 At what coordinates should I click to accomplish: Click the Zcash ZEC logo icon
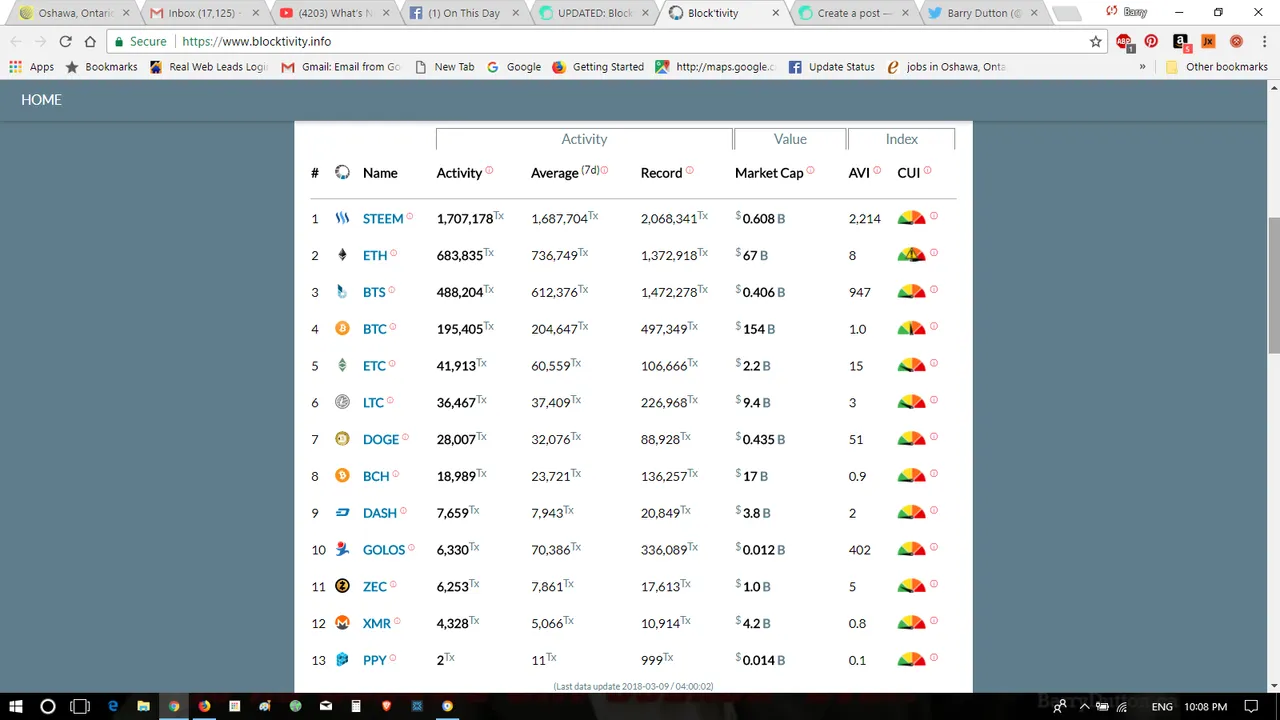[342, 586]
